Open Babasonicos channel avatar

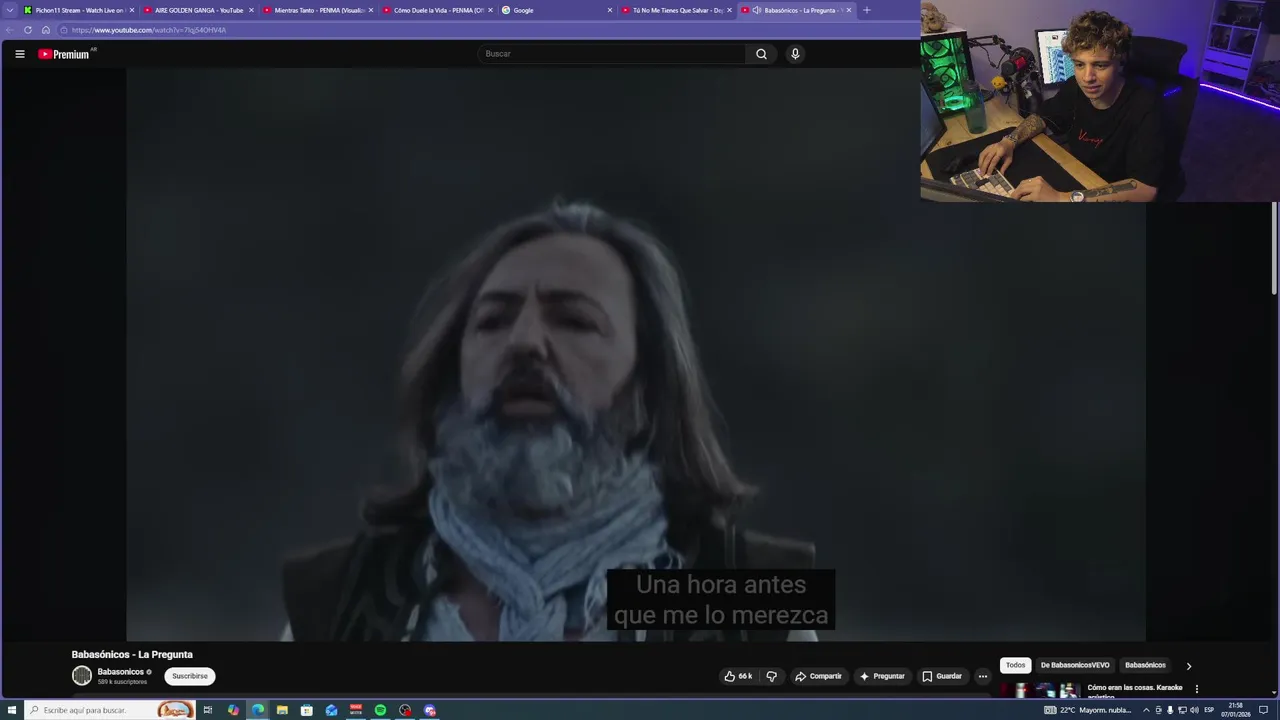[82, 676]
